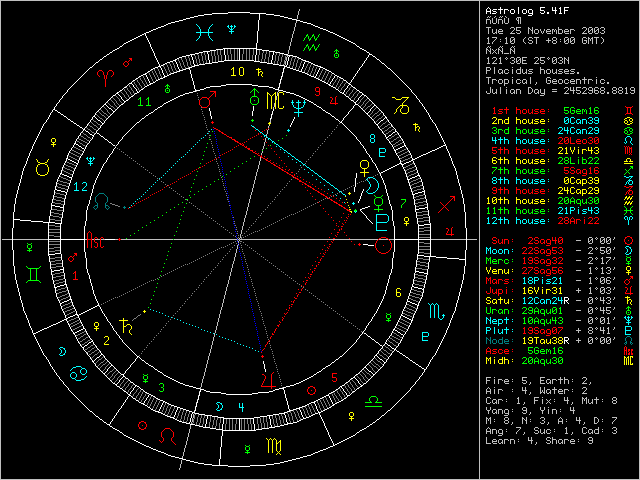Click the Aries glyph beside 12th house row
This screenshot has height=480, width=640.
(629, 220)
